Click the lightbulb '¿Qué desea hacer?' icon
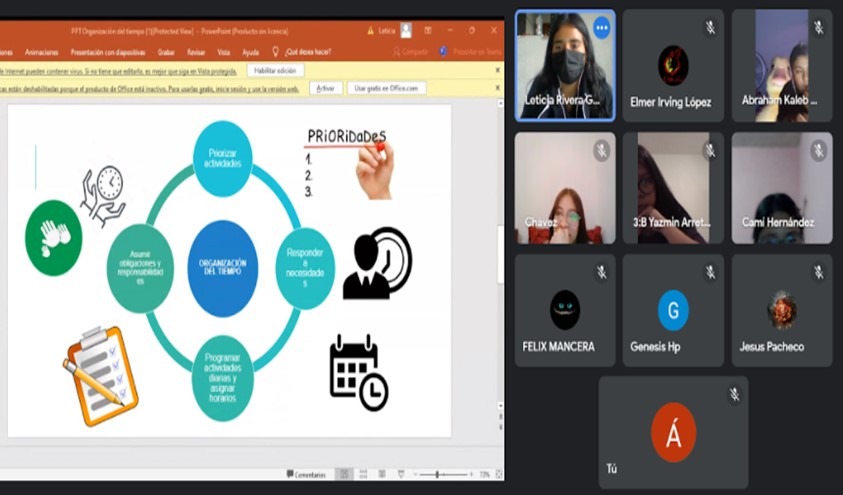Screen dimensions: 843x495 click(x=275, y=51)
